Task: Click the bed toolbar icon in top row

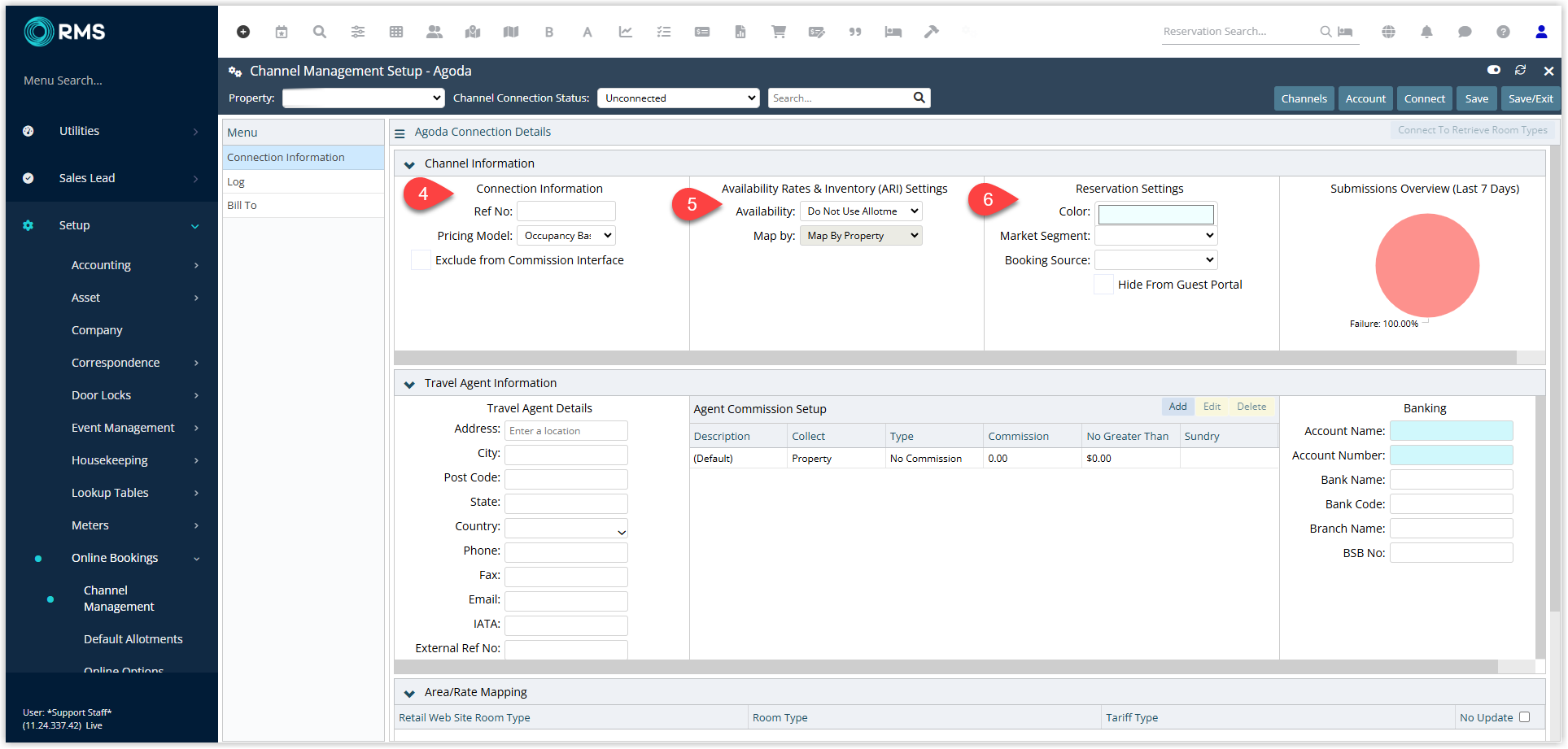Action: pos(893,32)
